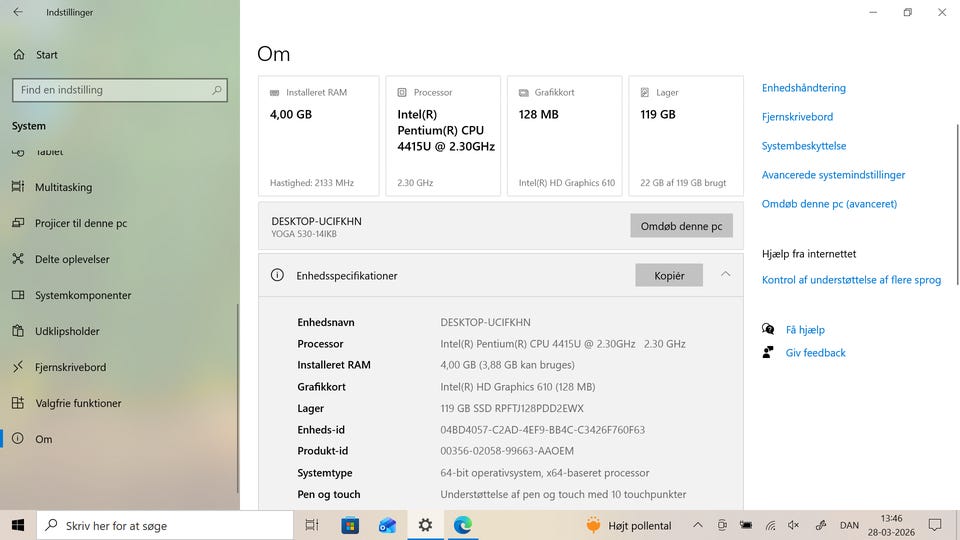Screen dimensions: 960x540
Task: Open the 'Højt pollental' weather widget
Action: (629, 525)
